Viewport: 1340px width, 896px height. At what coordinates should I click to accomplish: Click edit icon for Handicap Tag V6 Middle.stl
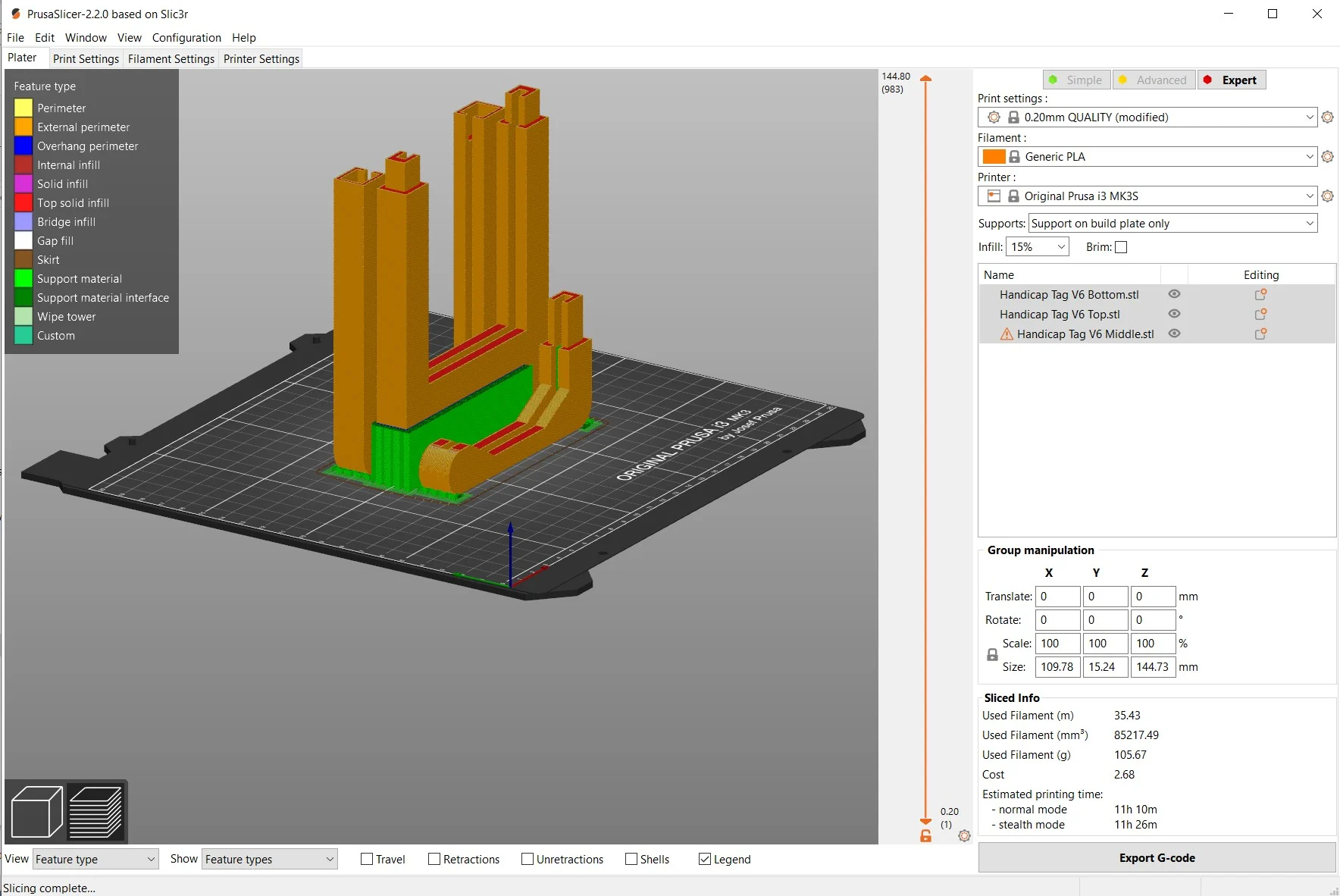(x=1260, y=334)
